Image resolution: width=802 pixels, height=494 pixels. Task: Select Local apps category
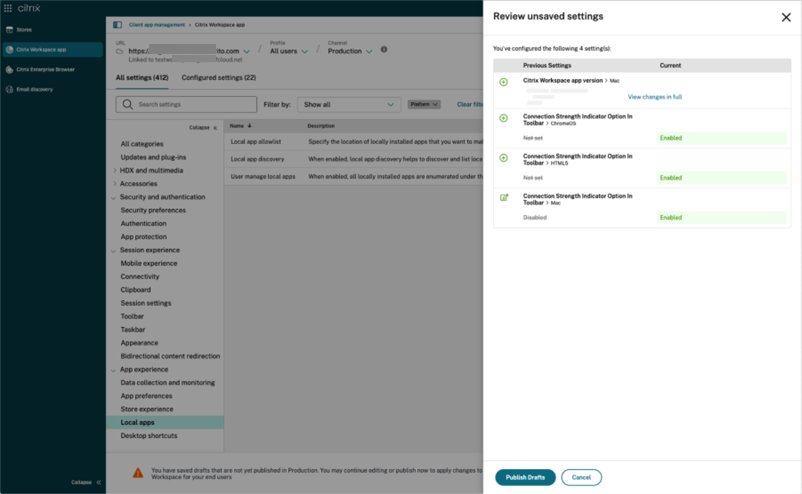click(x=165, y=422)
